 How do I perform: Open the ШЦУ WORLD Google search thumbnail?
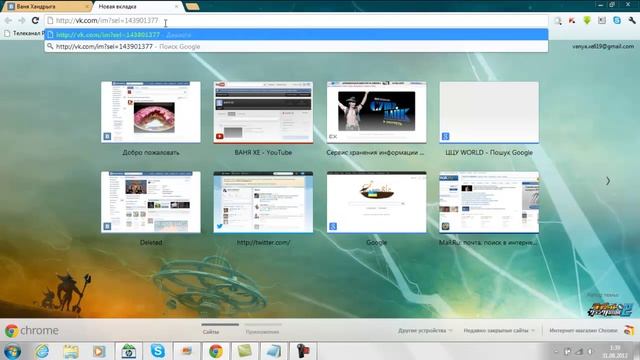[x=489, y=112]
